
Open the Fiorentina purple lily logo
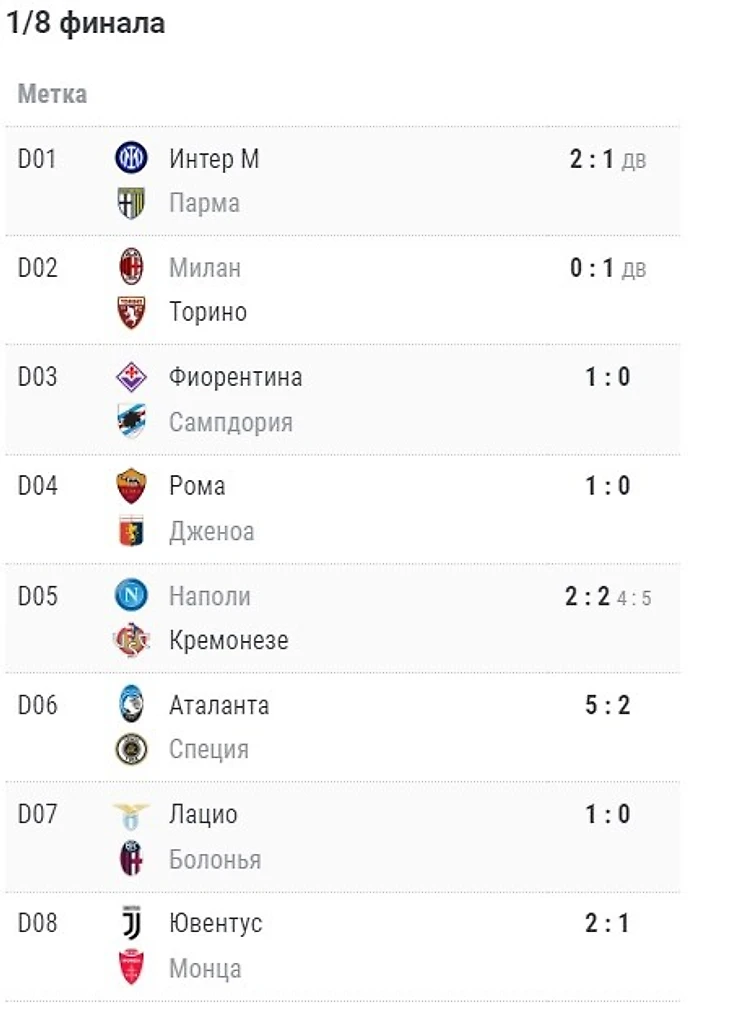[131, 377]
